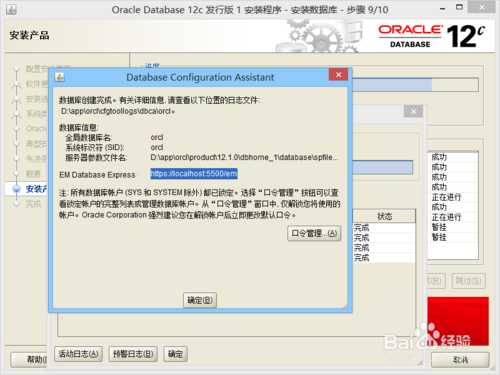Click the EM Database Express label
Image resolution: width=500 pixels, height=375 pixels.
[97, 175]
